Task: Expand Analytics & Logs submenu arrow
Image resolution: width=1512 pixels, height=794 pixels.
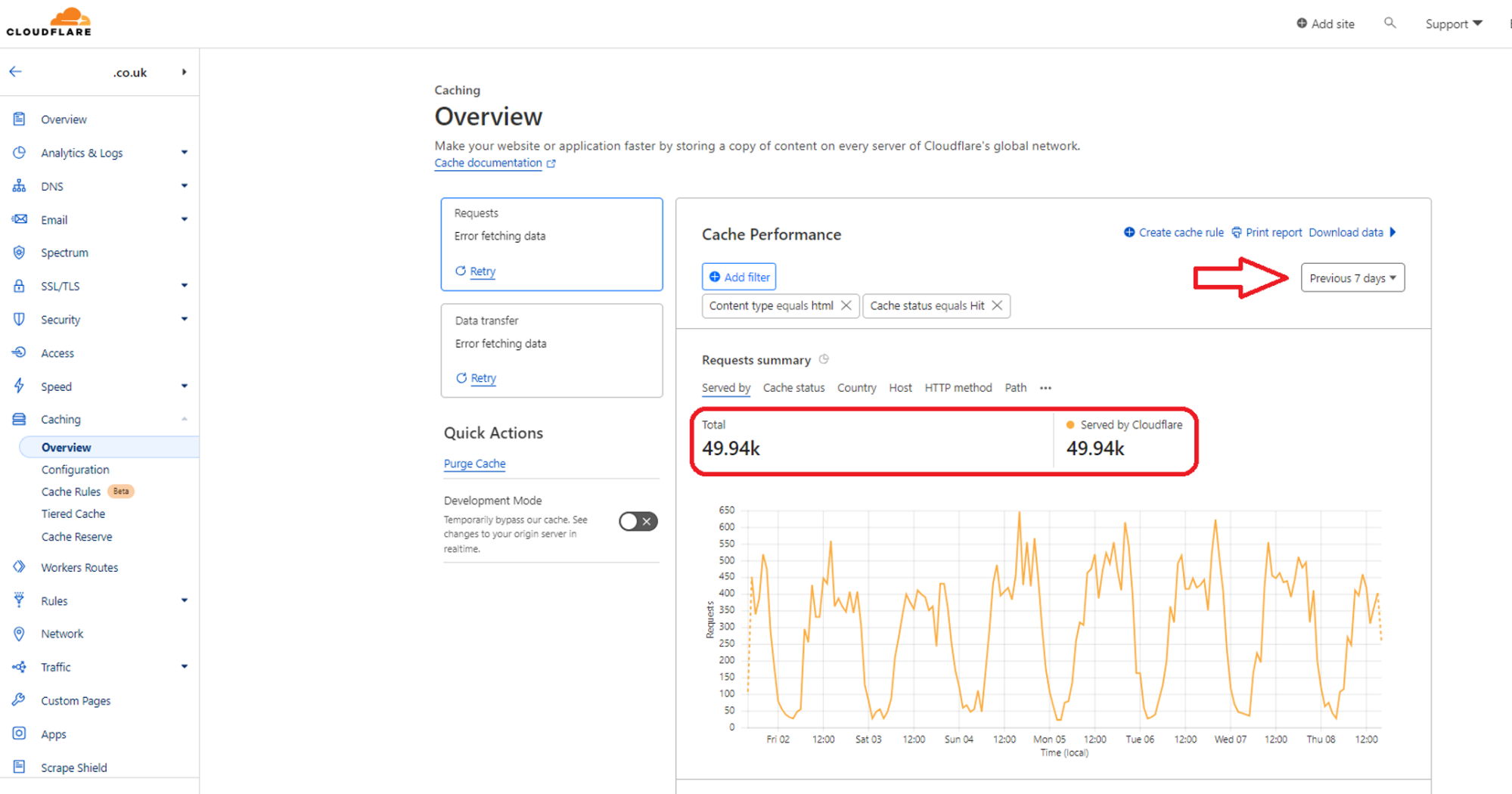Action: (x=184, y=152)
